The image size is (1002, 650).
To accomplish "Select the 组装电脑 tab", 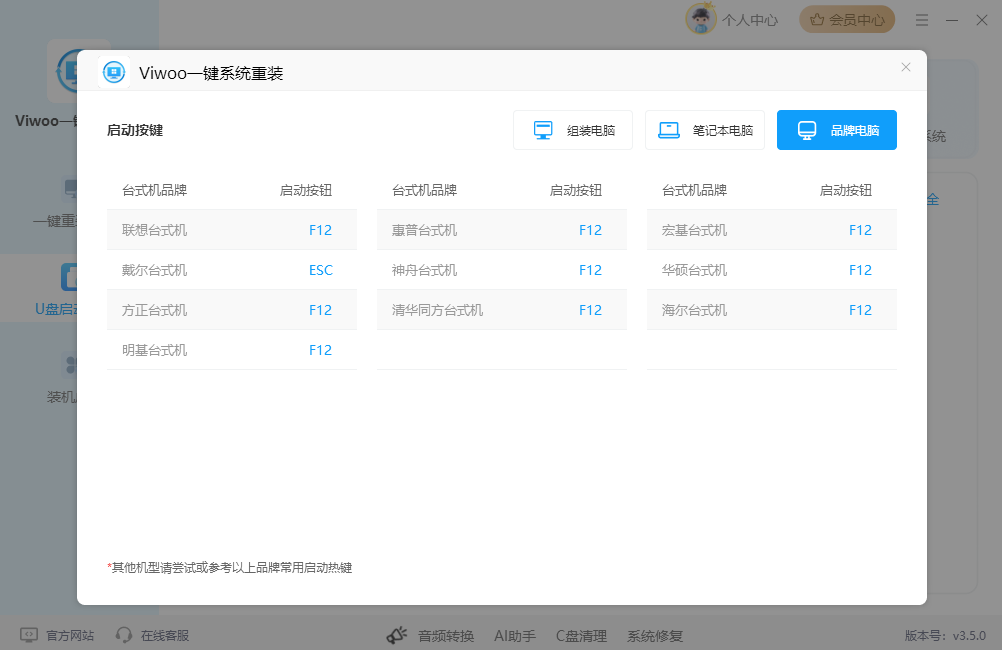I will pyautogui.click(x=573, y=130).
